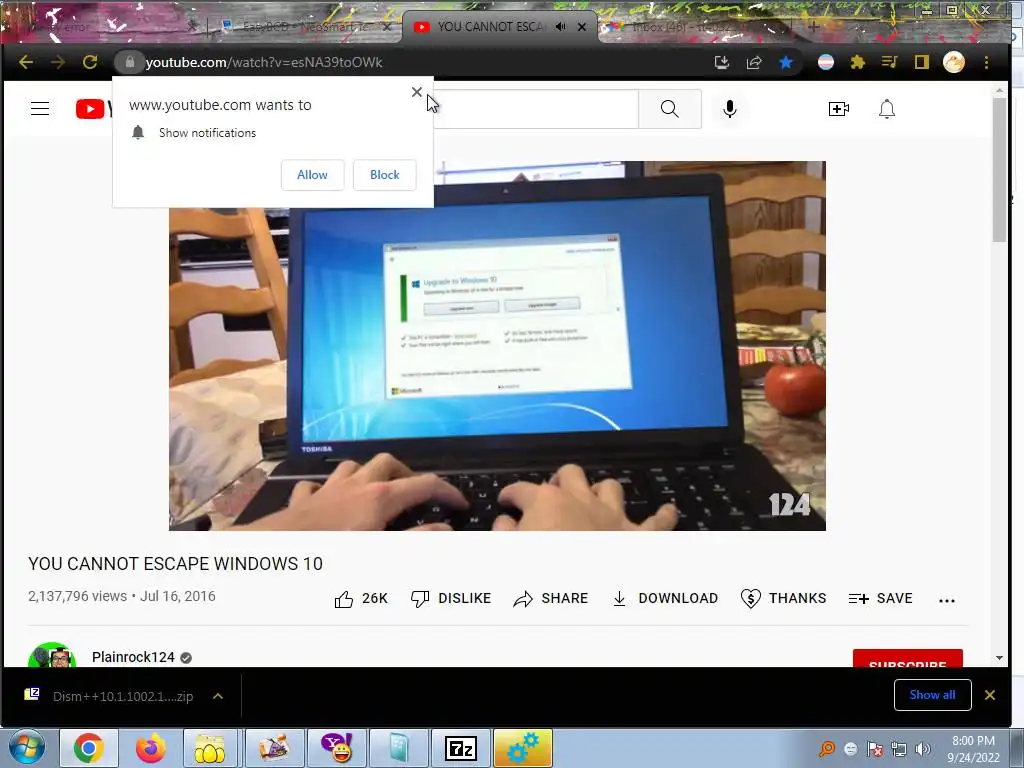Open YouTube notifications bell
Image resolution: width=1024 pixels, height=768 pixels.
point(886,108)
